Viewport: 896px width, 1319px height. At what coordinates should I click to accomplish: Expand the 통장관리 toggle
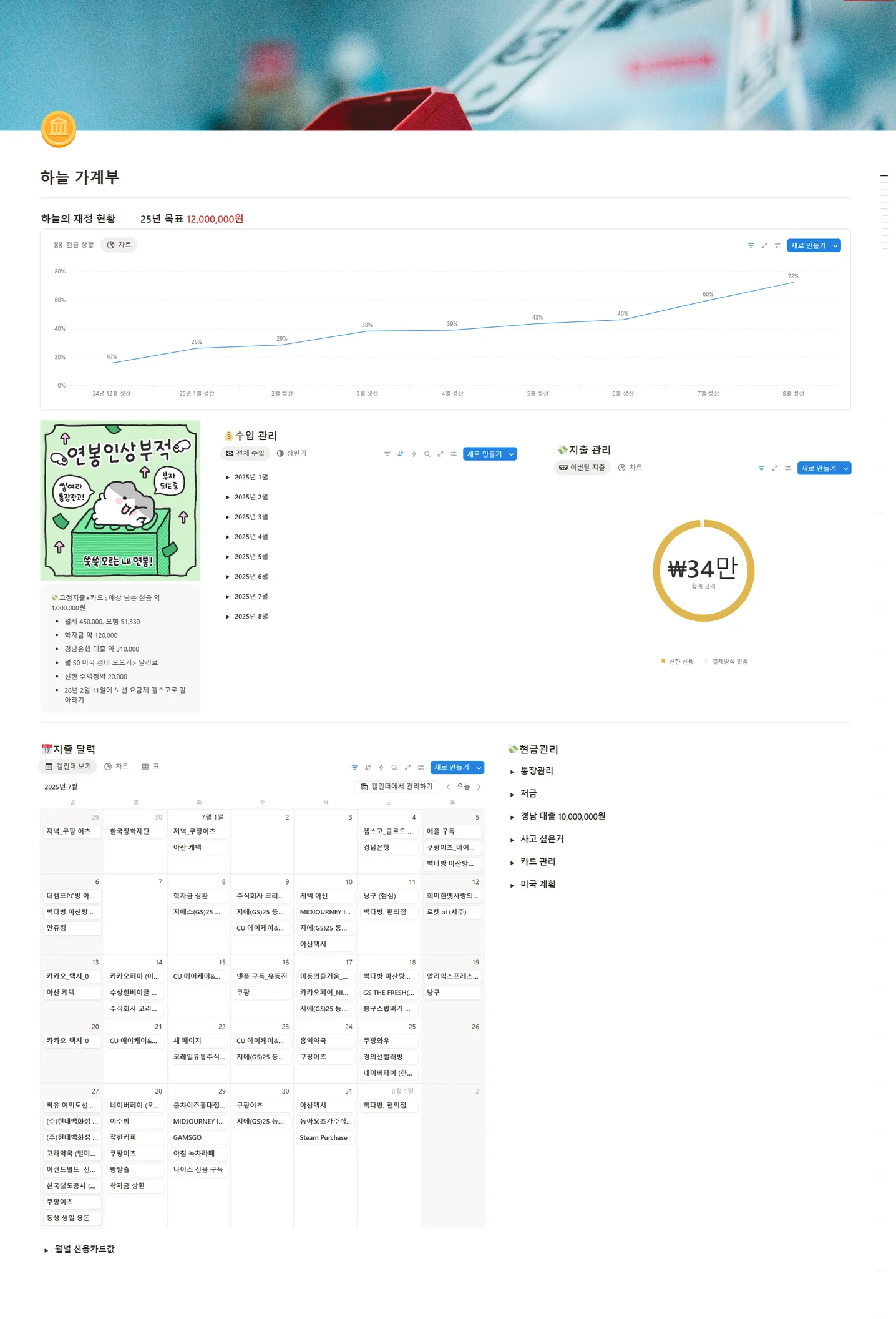tap(512, 772)
